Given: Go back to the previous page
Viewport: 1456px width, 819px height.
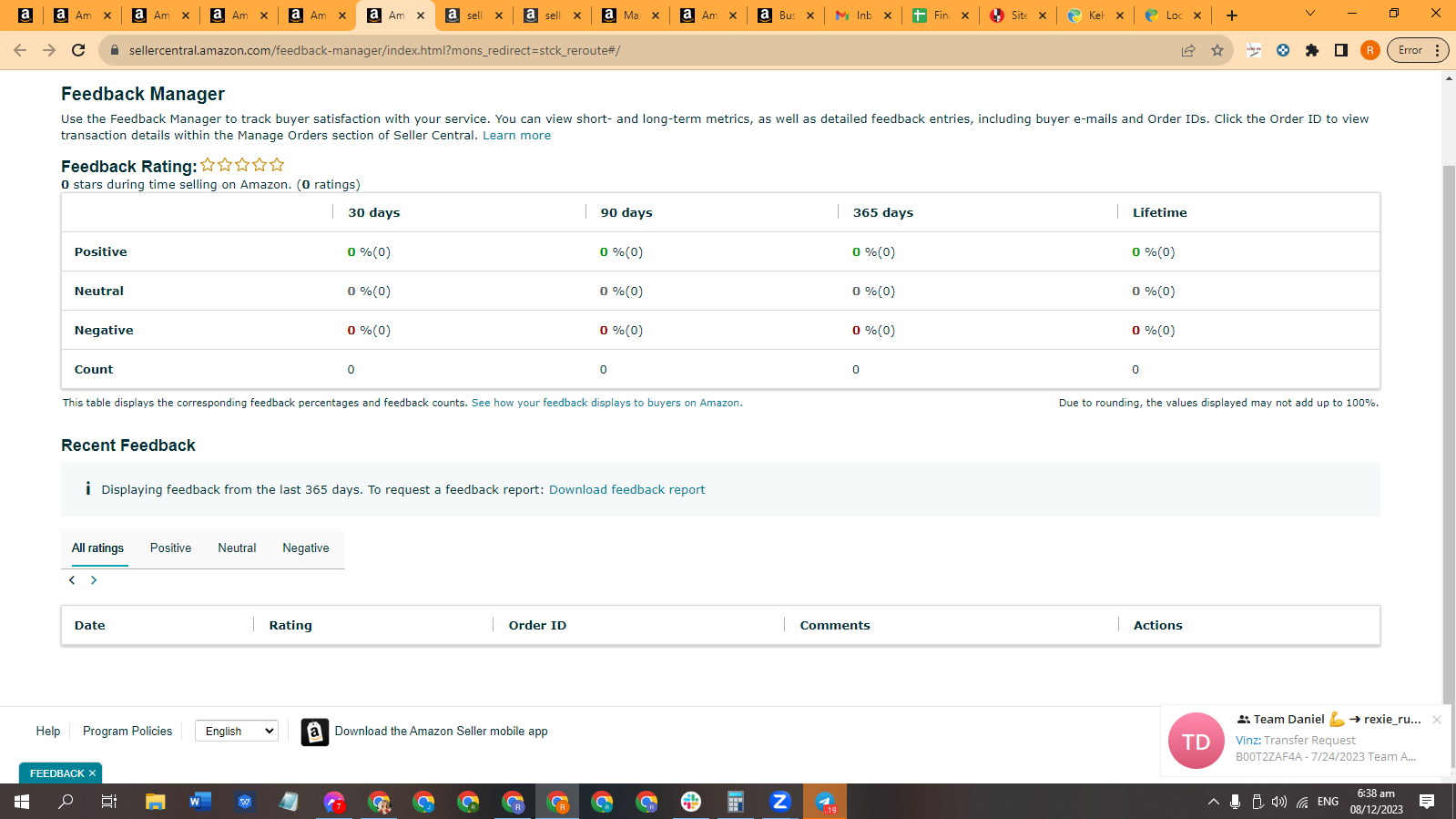Looking at the screenshot, I should pyautogui.click(x=20, y=50).
